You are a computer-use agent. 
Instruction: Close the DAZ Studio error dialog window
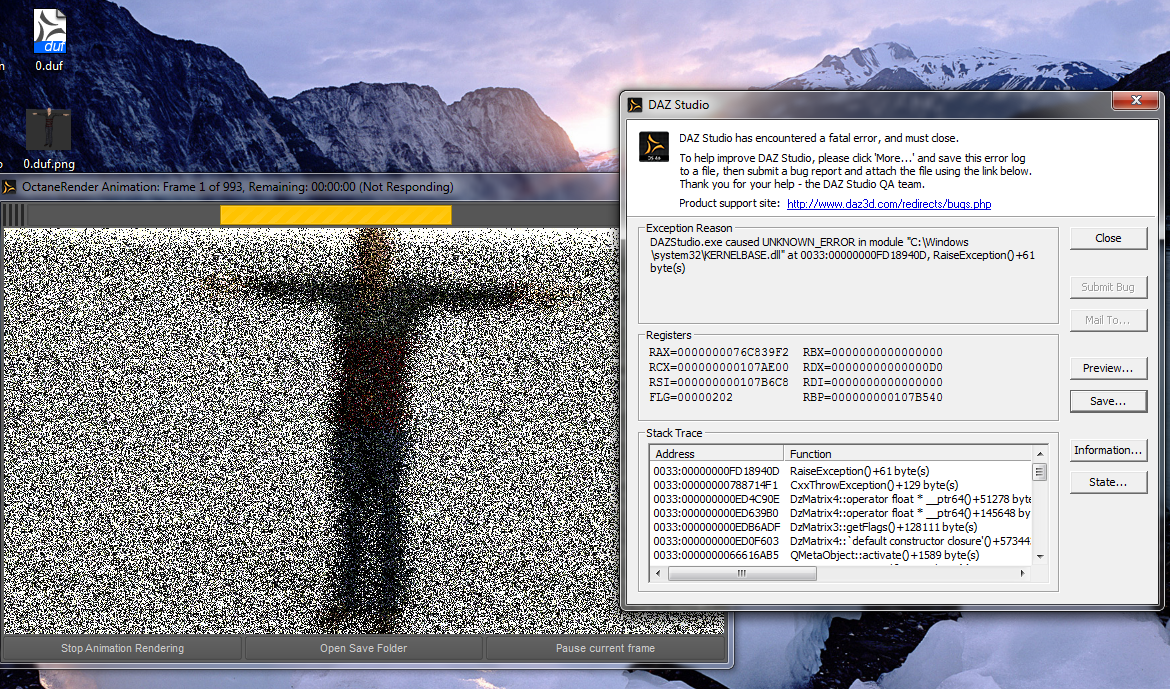[1136, 100]
